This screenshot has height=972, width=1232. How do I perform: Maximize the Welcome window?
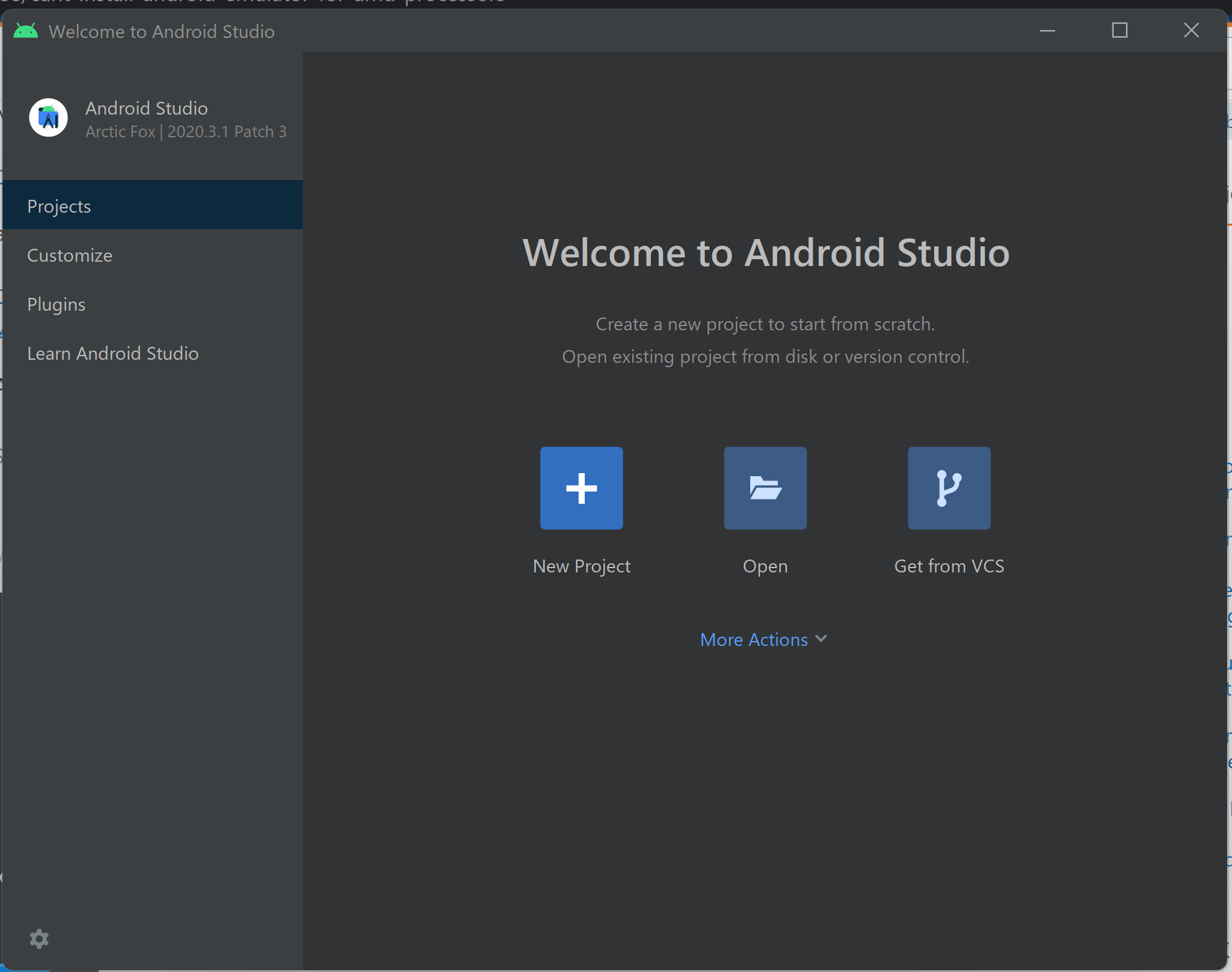(x=1120, y=31)
